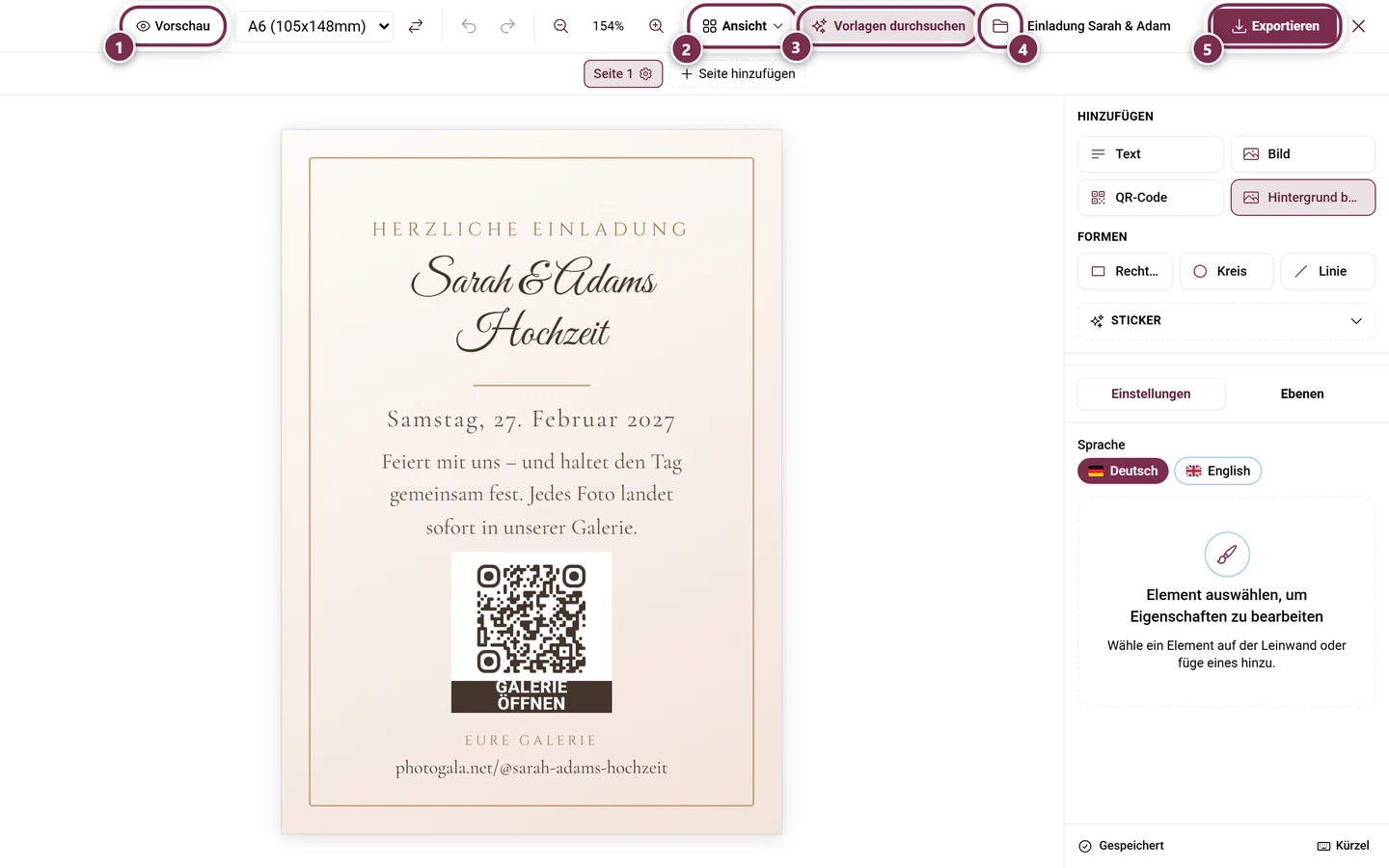Click the Gespeichert saved status

point(1121,846)
